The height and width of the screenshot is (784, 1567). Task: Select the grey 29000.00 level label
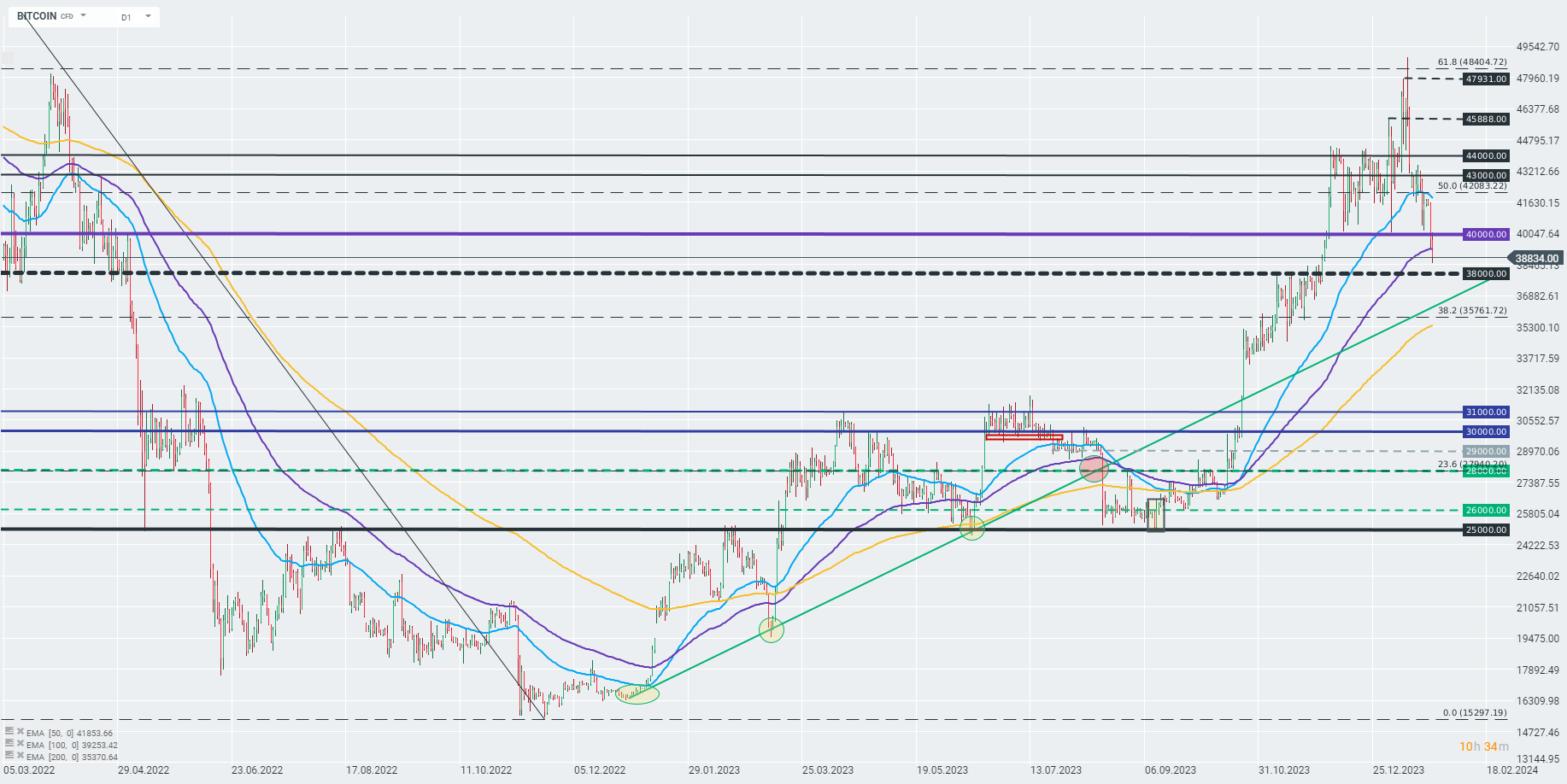click(1487, 451)
